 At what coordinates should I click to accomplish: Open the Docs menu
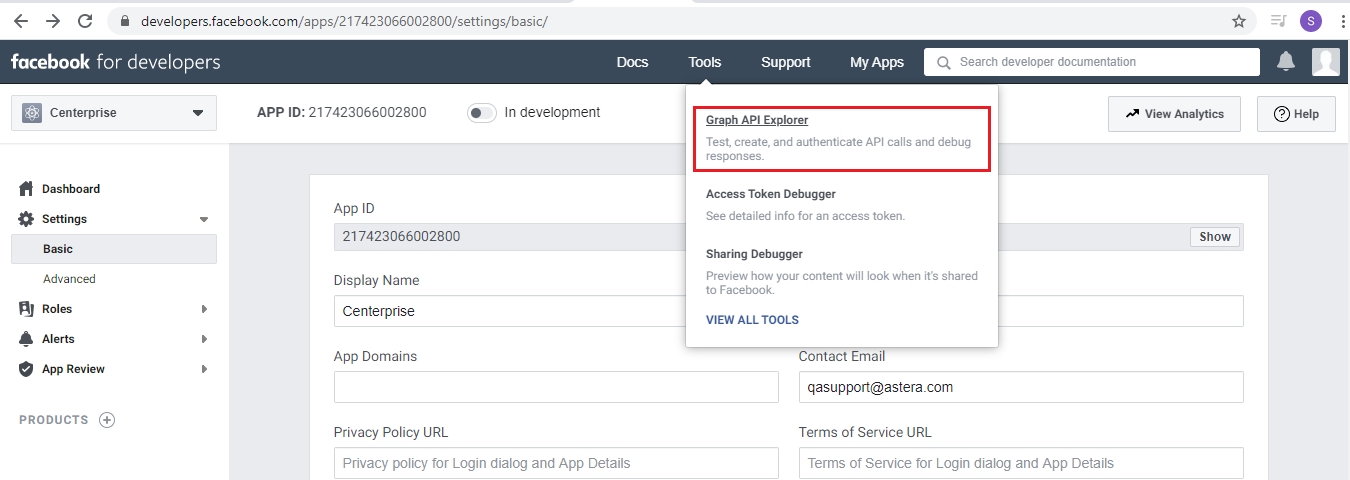tap(632, 62)
